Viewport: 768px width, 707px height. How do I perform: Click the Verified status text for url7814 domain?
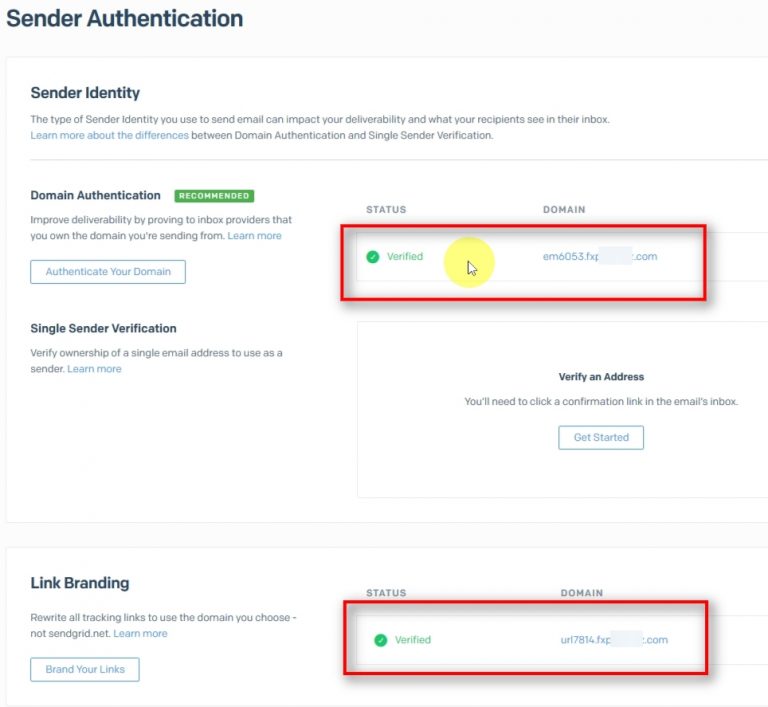click(412, 640)
